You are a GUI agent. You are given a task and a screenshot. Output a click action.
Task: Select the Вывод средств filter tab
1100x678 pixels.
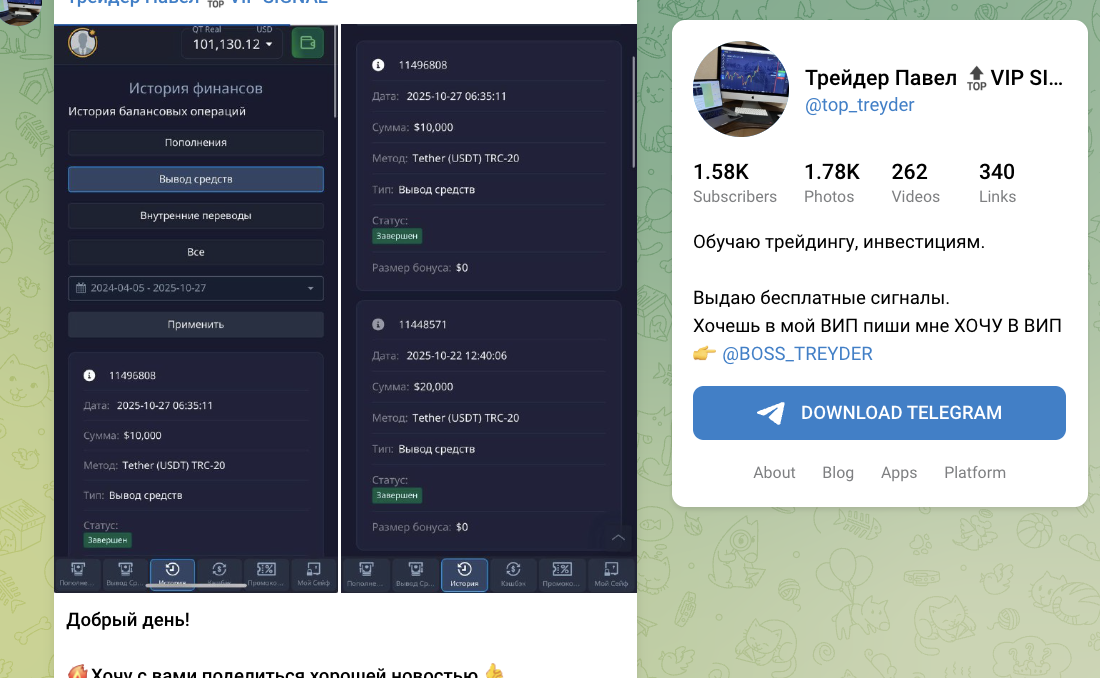195,179
